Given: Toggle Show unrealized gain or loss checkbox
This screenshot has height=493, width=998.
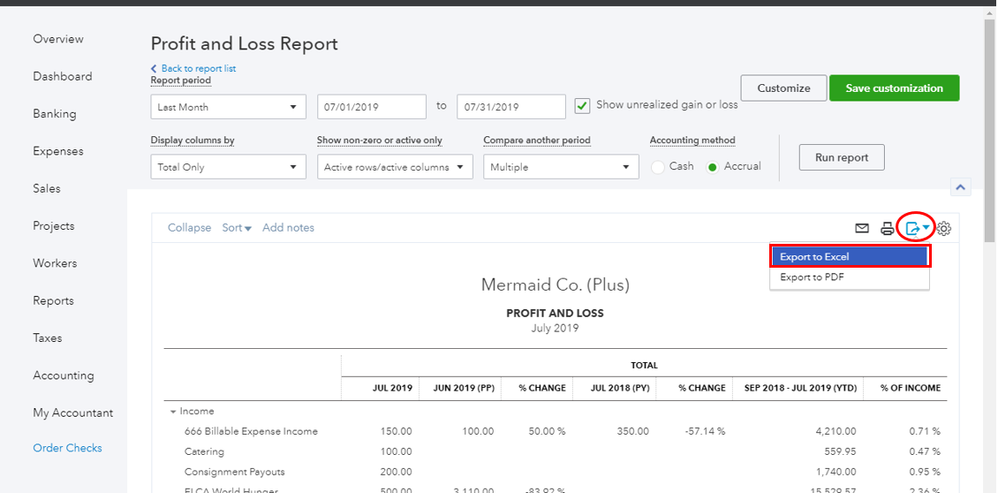Looking at the screenshot, I should pyautogui.click(x=583, y=105).
